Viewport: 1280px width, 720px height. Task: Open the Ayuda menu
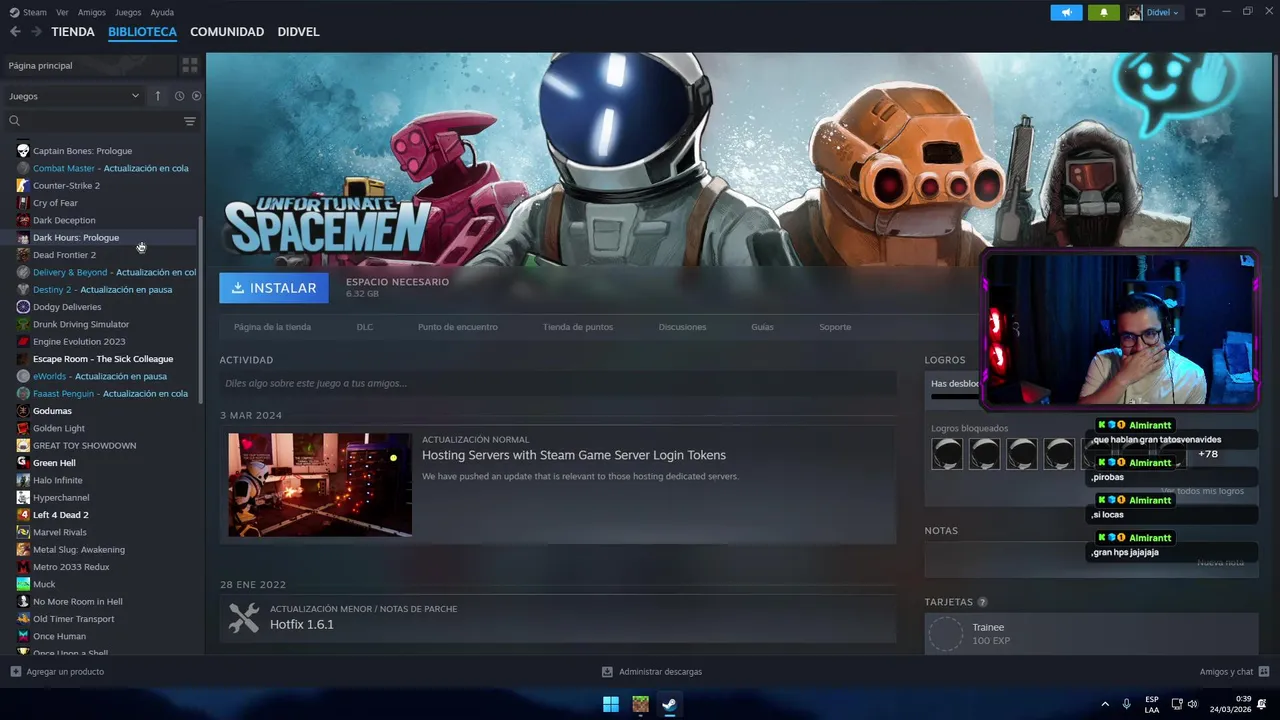coord(162,13)
